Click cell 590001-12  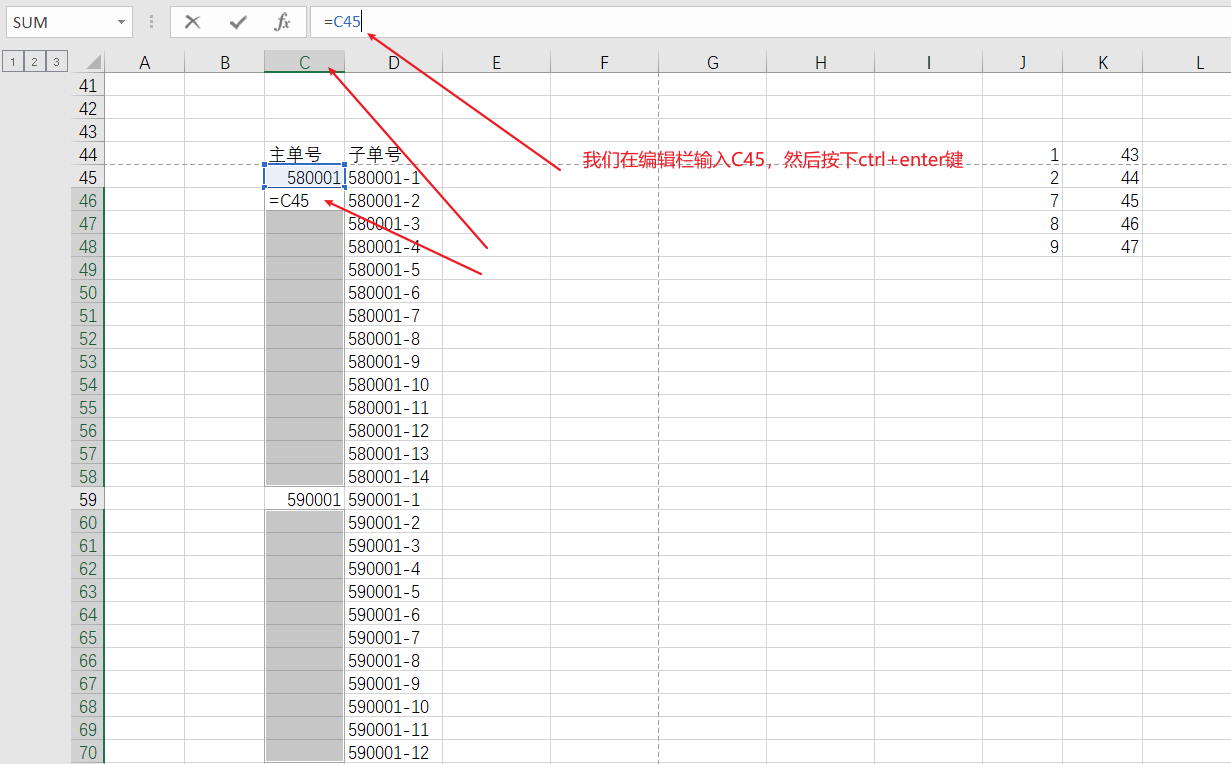[x=394, y=752]
